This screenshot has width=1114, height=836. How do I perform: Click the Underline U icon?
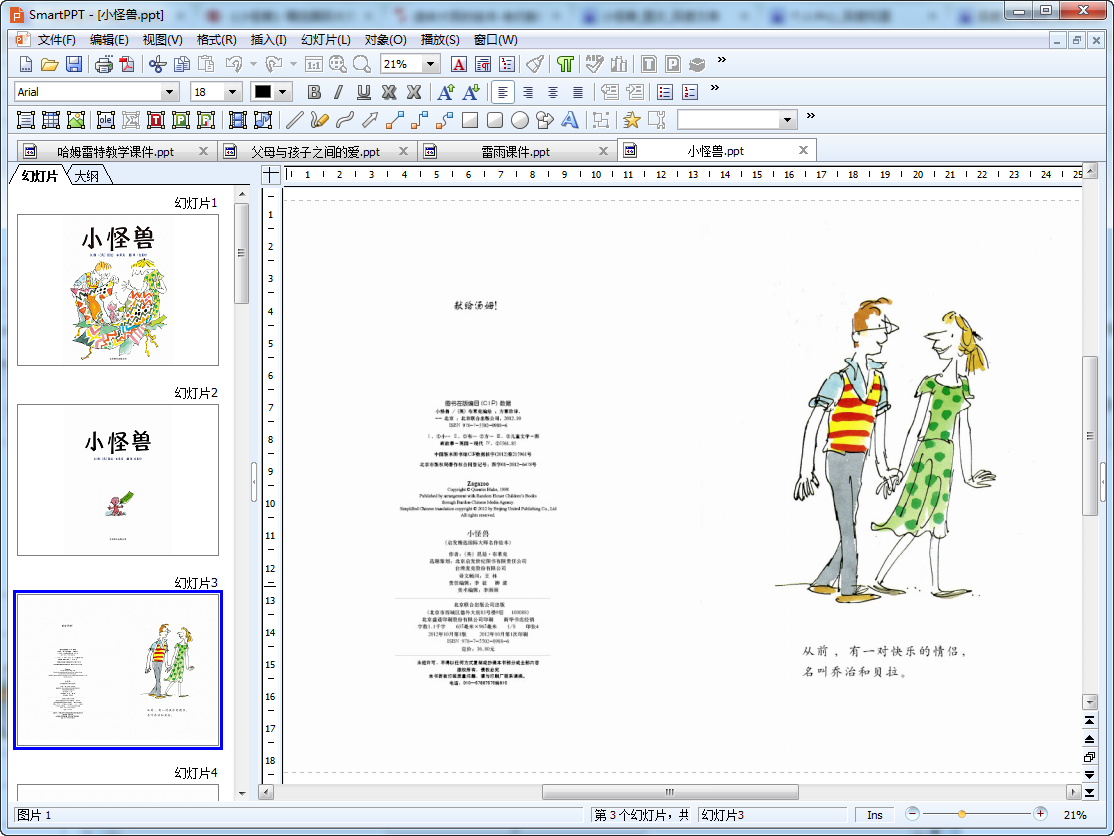(364, 92)
